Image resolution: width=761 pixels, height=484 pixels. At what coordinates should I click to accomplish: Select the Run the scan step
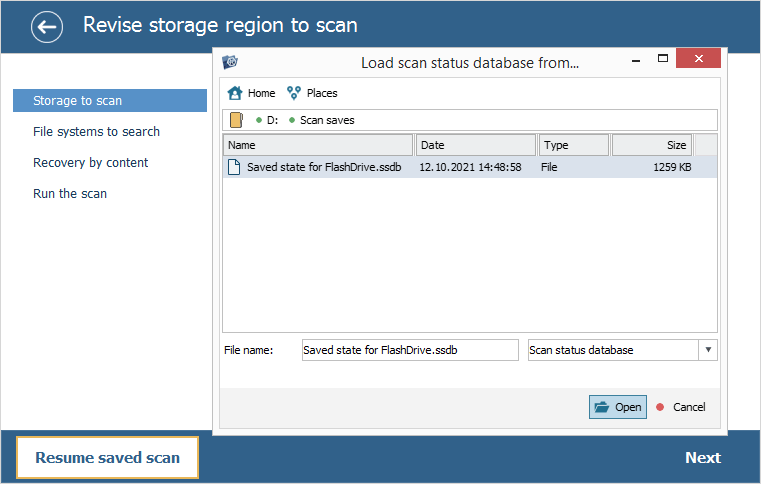[x=70, y=194]
